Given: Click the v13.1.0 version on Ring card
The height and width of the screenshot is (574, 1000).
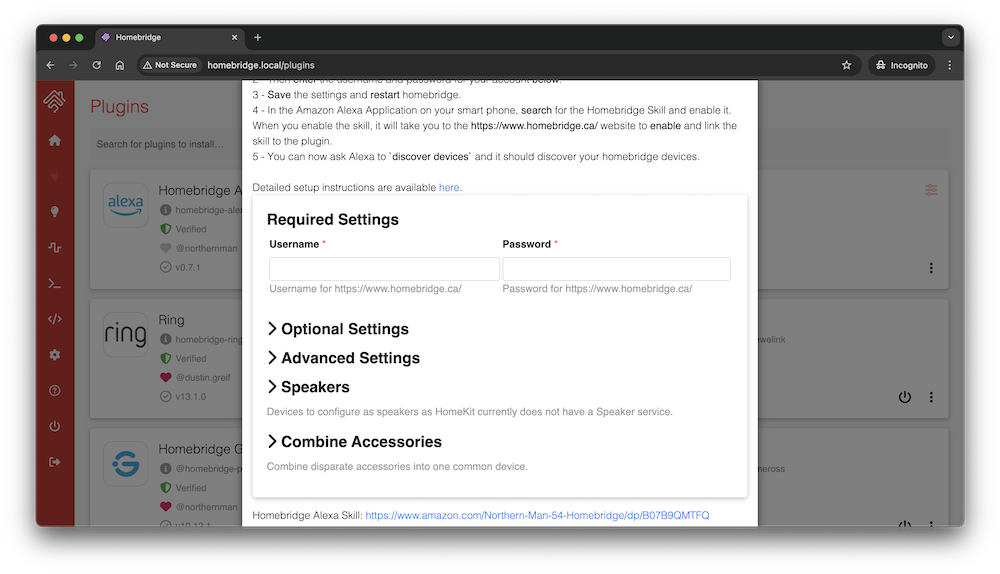Looking at the screenshot, I should (x=191, y=397).
